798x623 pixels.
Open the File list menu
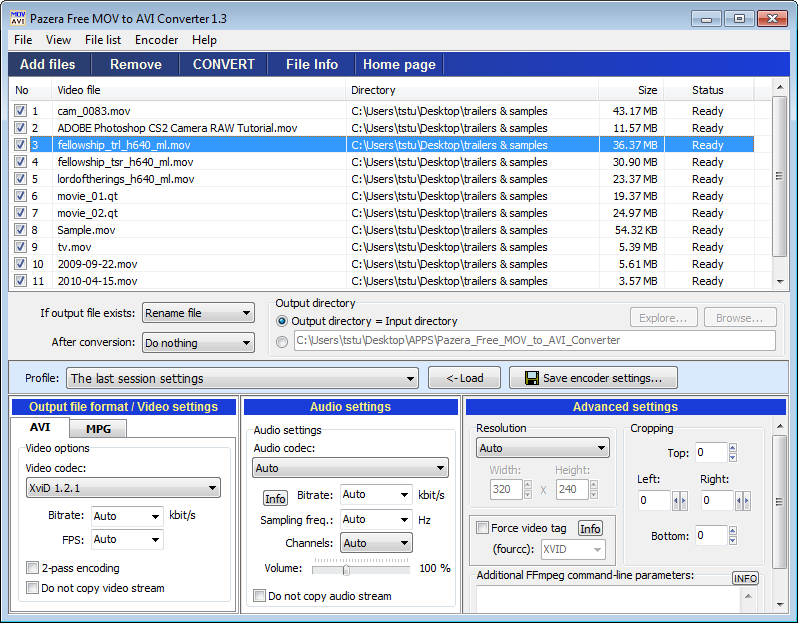coord(103,40)
